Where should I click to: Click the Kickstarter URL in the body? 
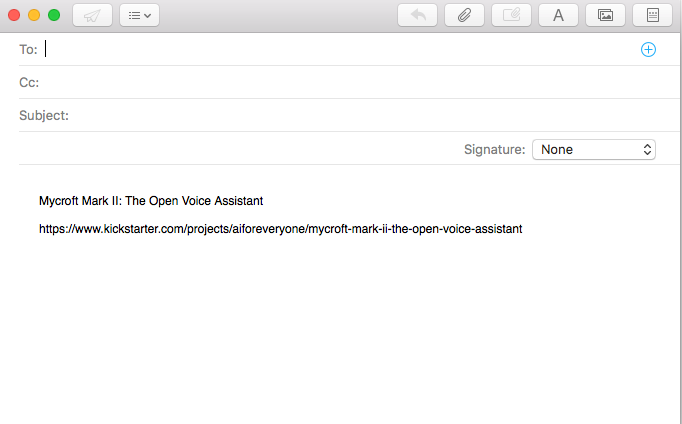280,229
